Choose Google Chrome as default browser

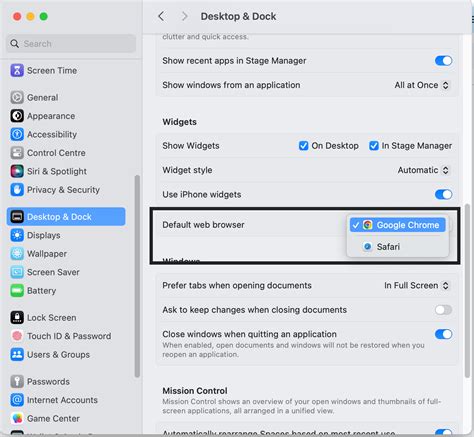[x=398, y=225]
